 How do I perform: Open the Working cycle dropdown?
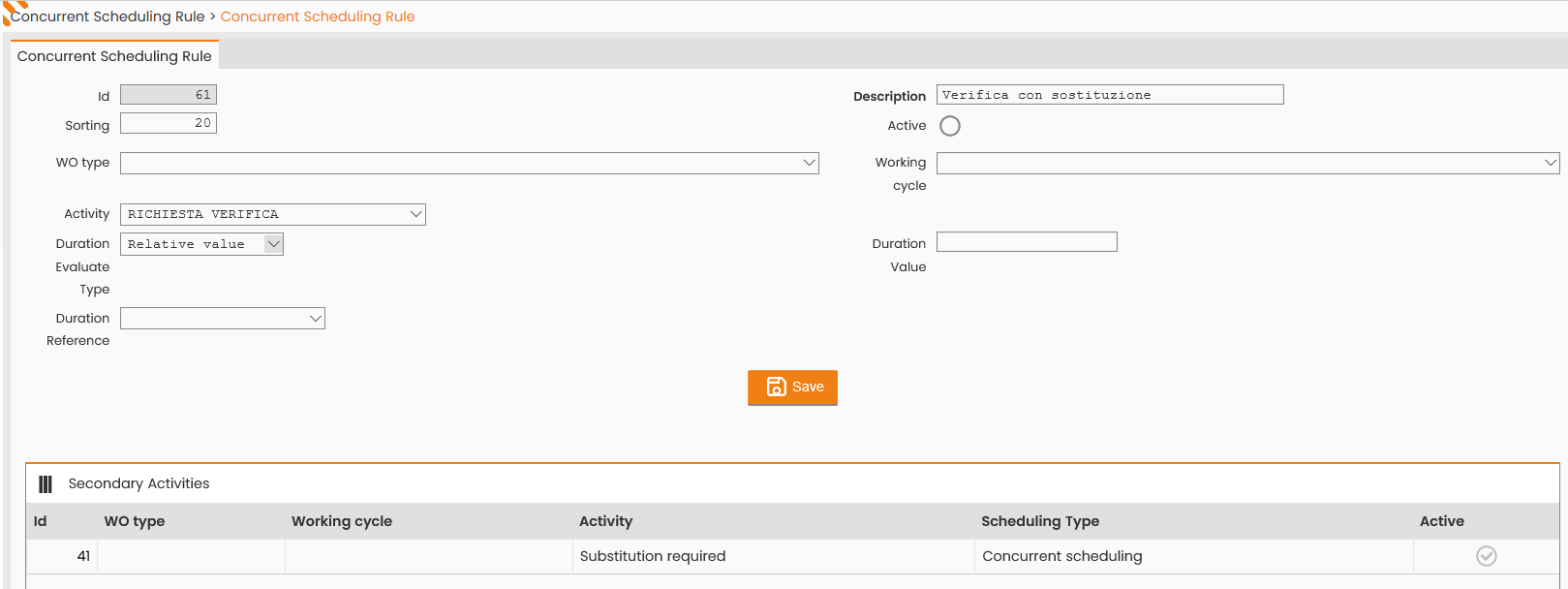coord(1247,163)
